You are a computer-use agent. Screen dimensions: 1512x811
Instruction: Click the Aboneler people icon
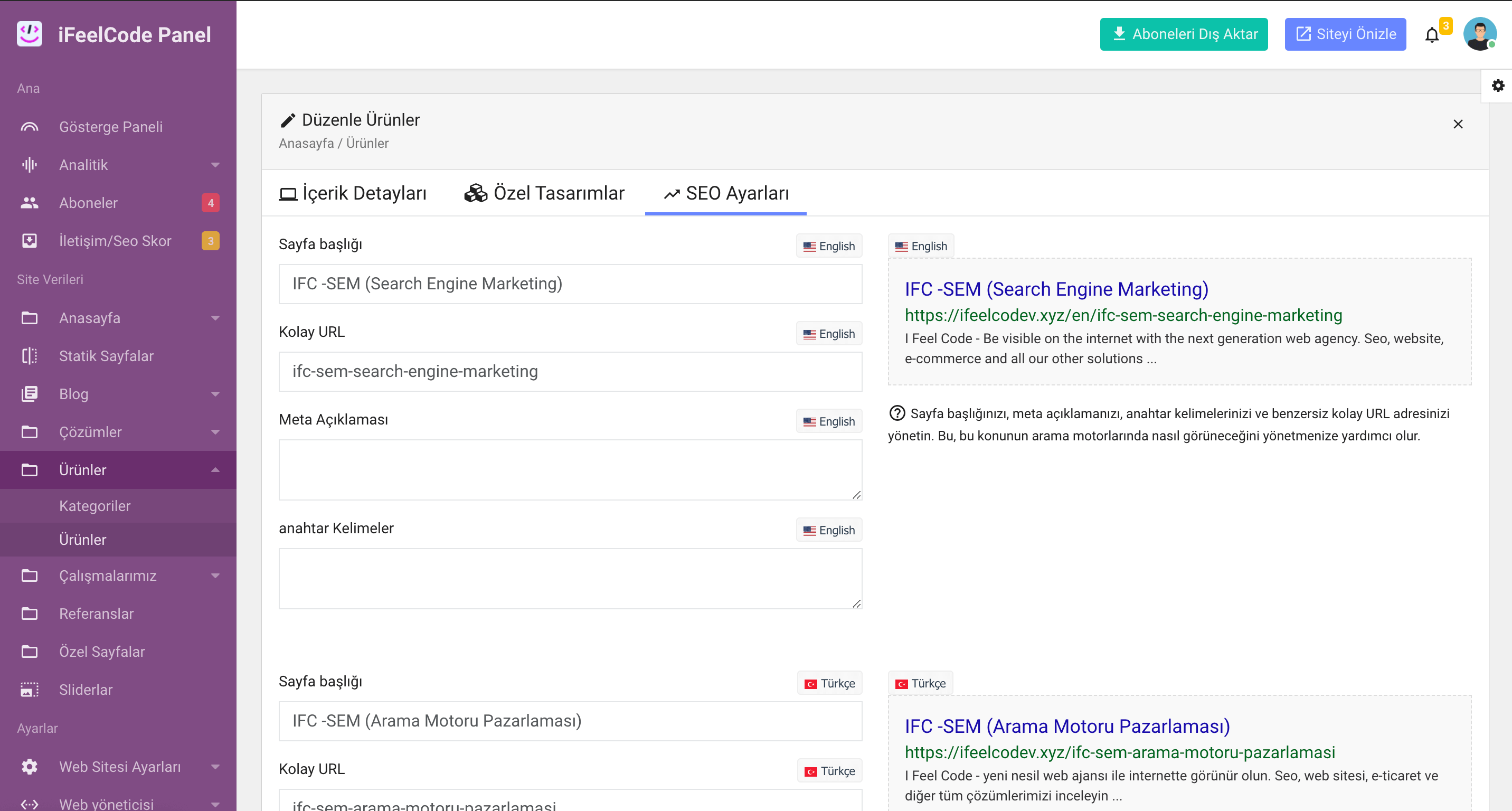tap(30, 203)
